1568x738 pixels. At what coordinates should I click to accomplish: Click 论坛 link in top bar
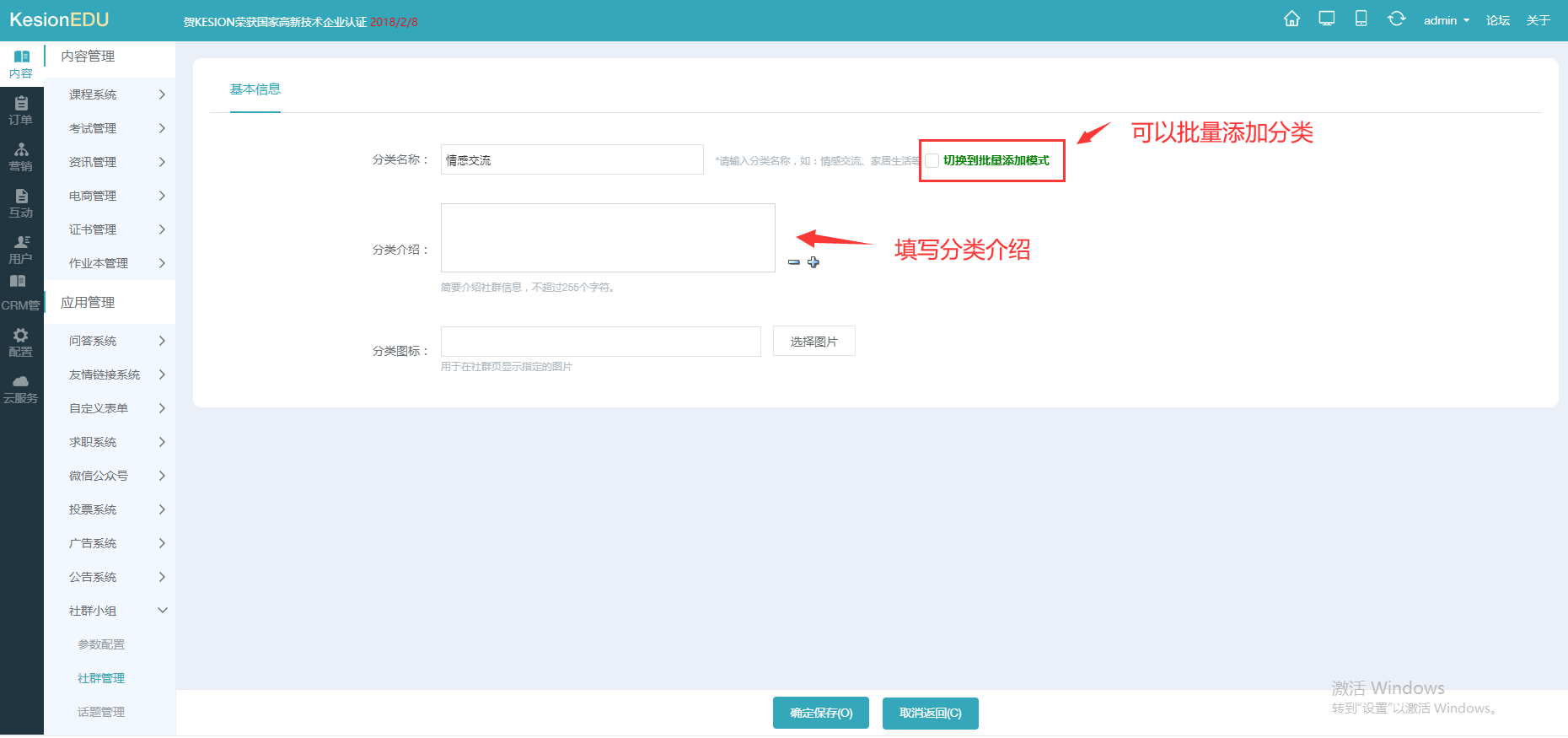click(x=1498, y=20)
